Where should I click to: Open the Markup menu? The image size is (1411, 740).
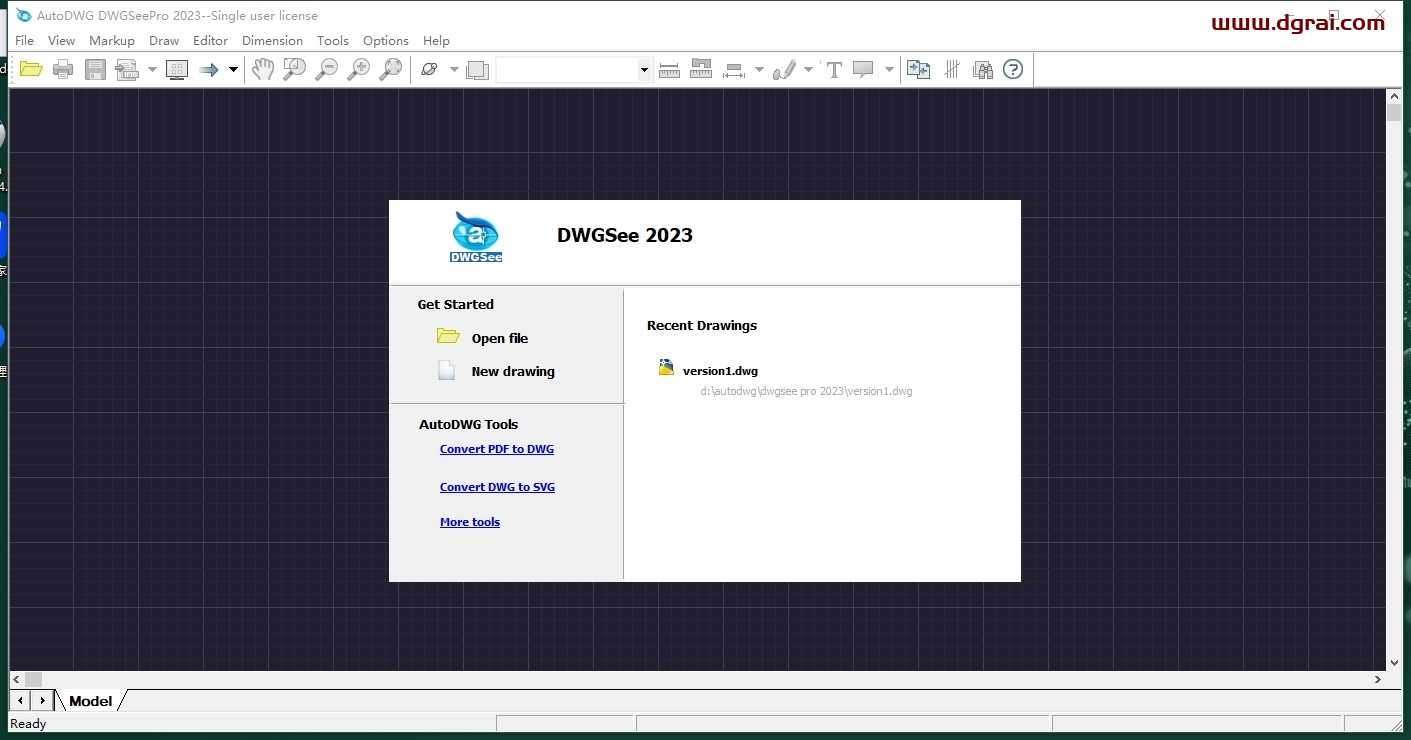coord(112,41)
